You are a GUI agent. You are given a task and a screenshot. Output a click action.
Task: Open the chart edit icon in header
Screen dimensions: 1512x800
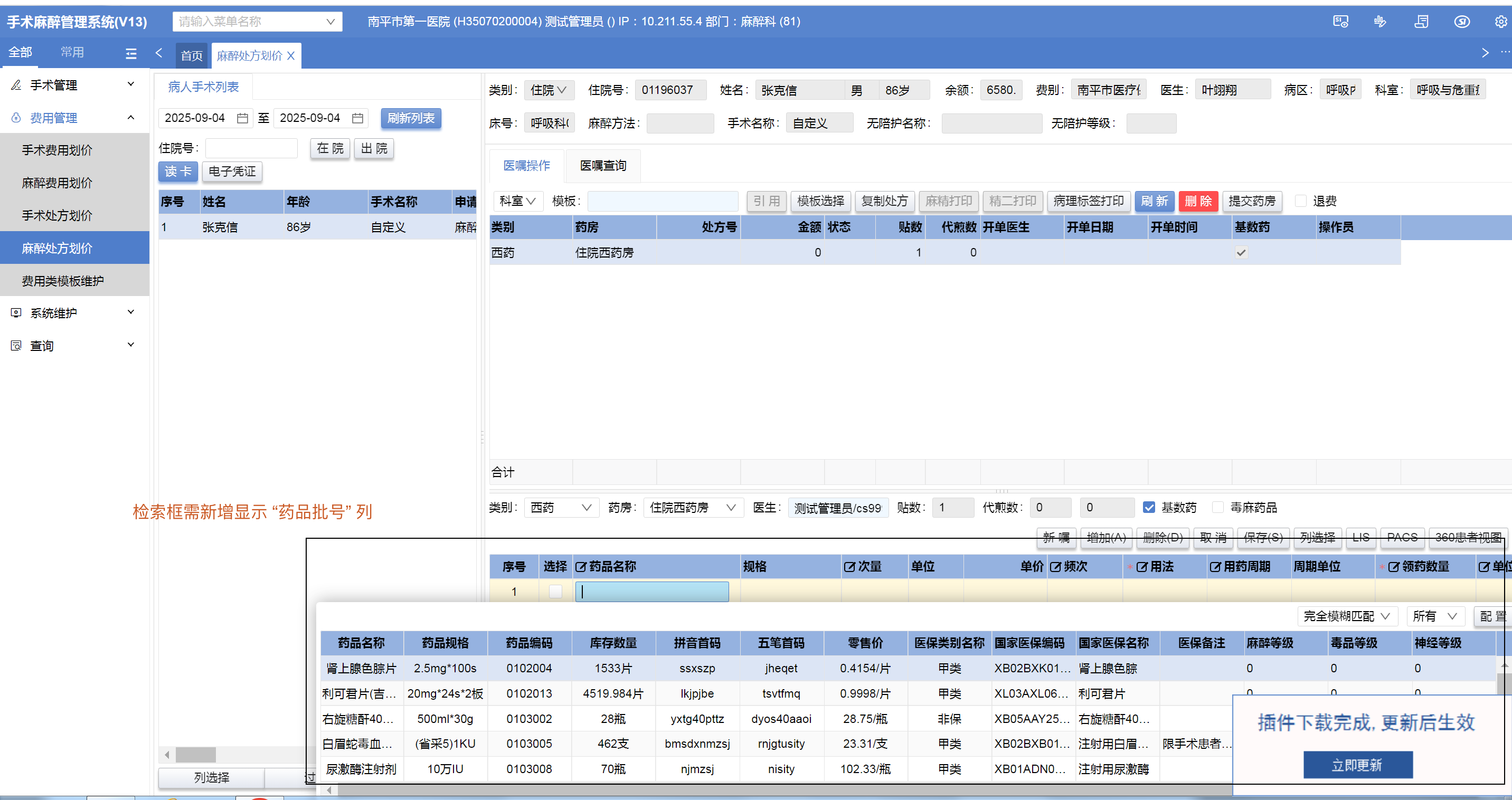[1380, 22]
